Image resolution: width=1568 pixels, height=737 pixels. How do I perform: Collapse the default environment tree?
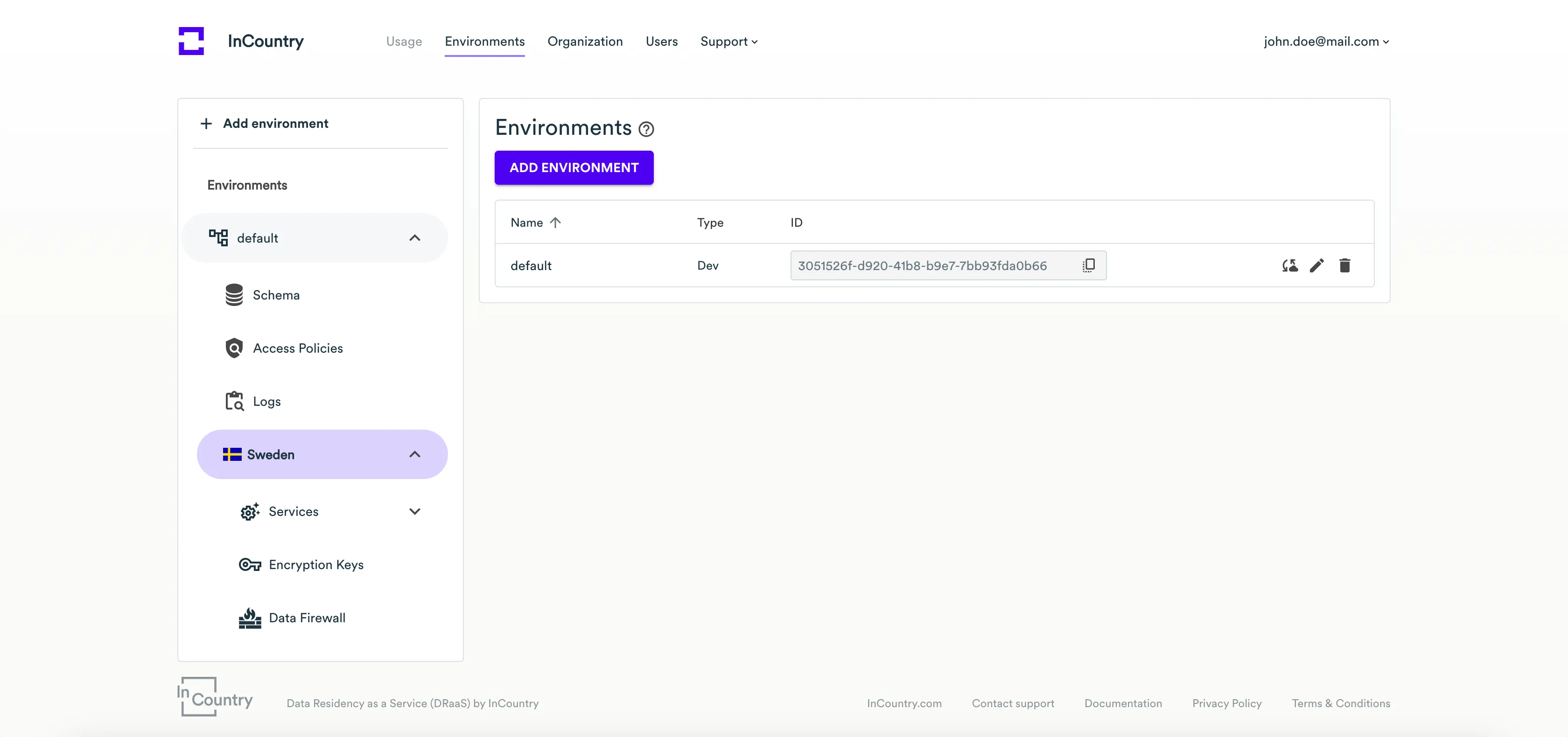pos(414,238)
